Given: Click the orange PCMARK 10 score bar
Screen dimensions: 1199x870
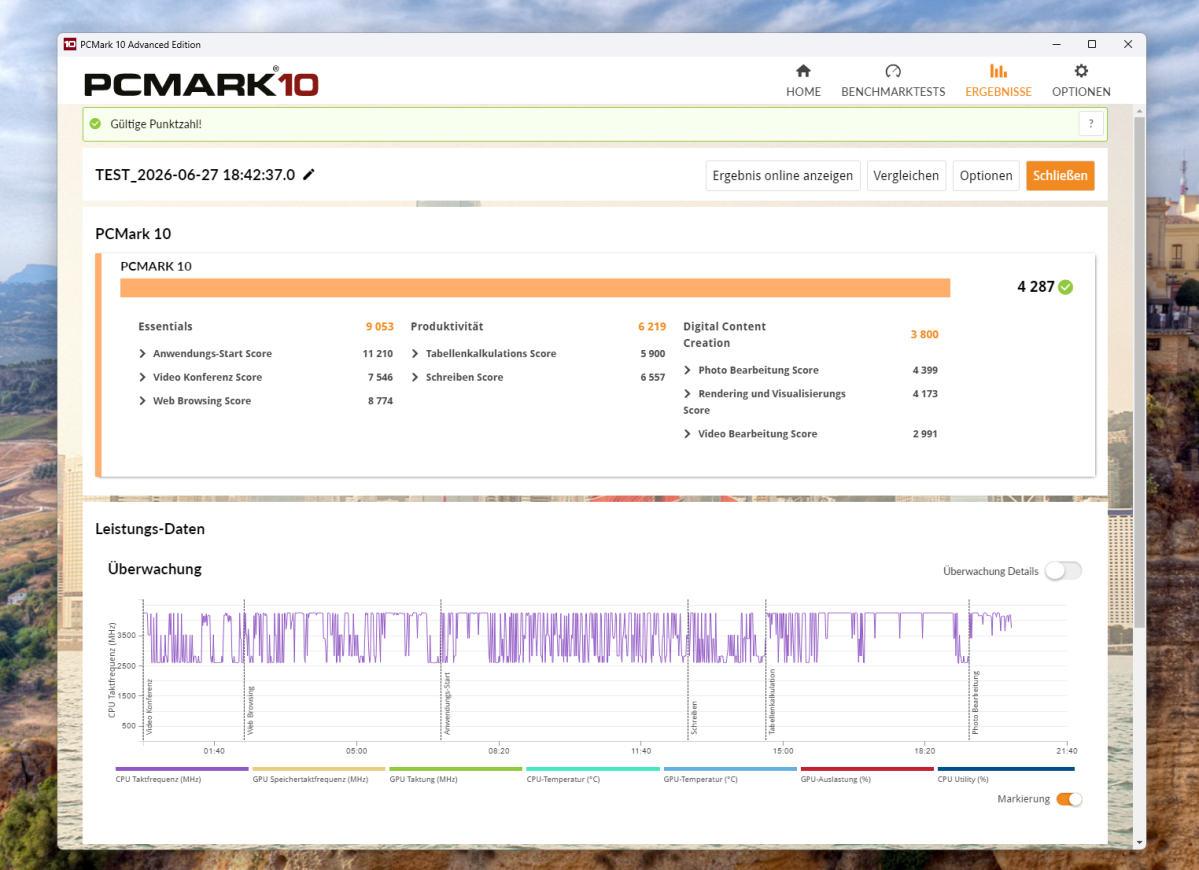Looking at the screenshot, I should (x=535, y=287).
